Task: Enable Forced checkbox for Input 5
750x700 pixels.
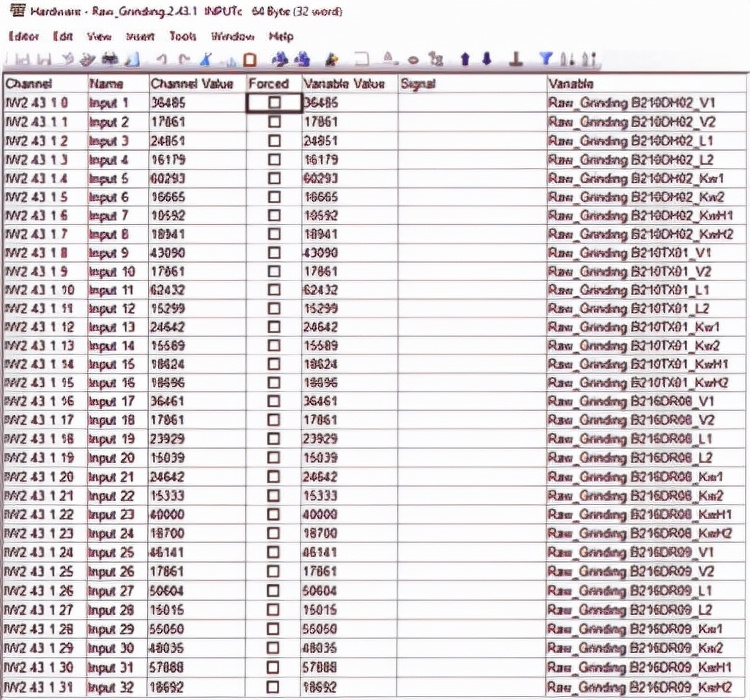Action: tap(274, 178)
